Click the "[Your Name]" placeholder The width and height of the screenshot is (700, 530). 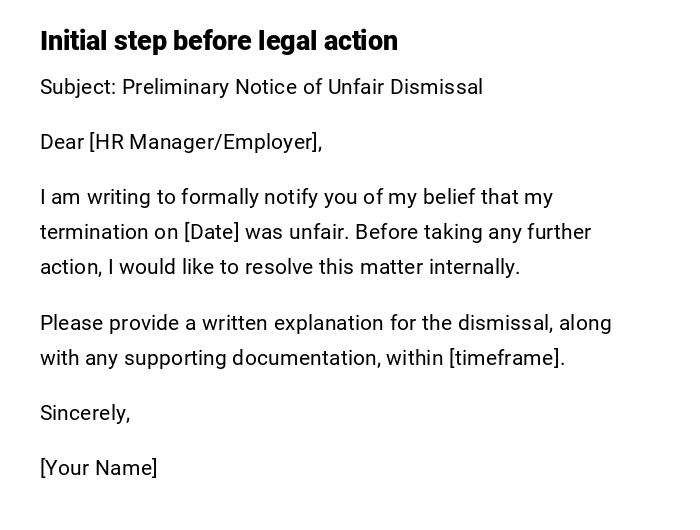point(99,468)
